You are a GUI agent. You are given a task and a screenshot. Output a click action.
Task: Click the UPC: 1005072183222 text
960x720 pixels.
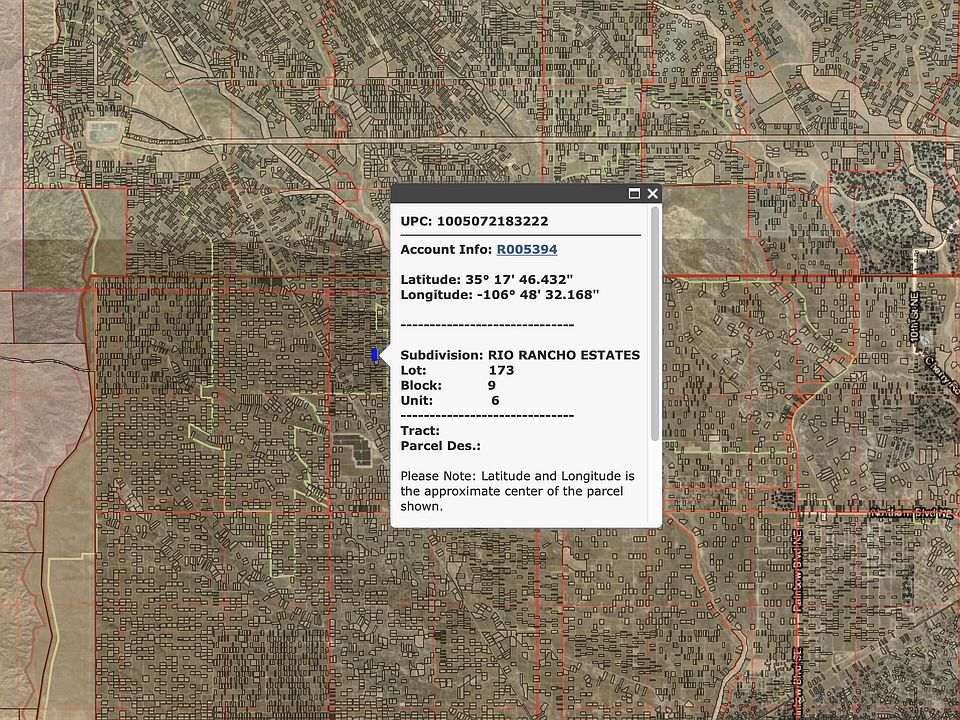[474, 221]
